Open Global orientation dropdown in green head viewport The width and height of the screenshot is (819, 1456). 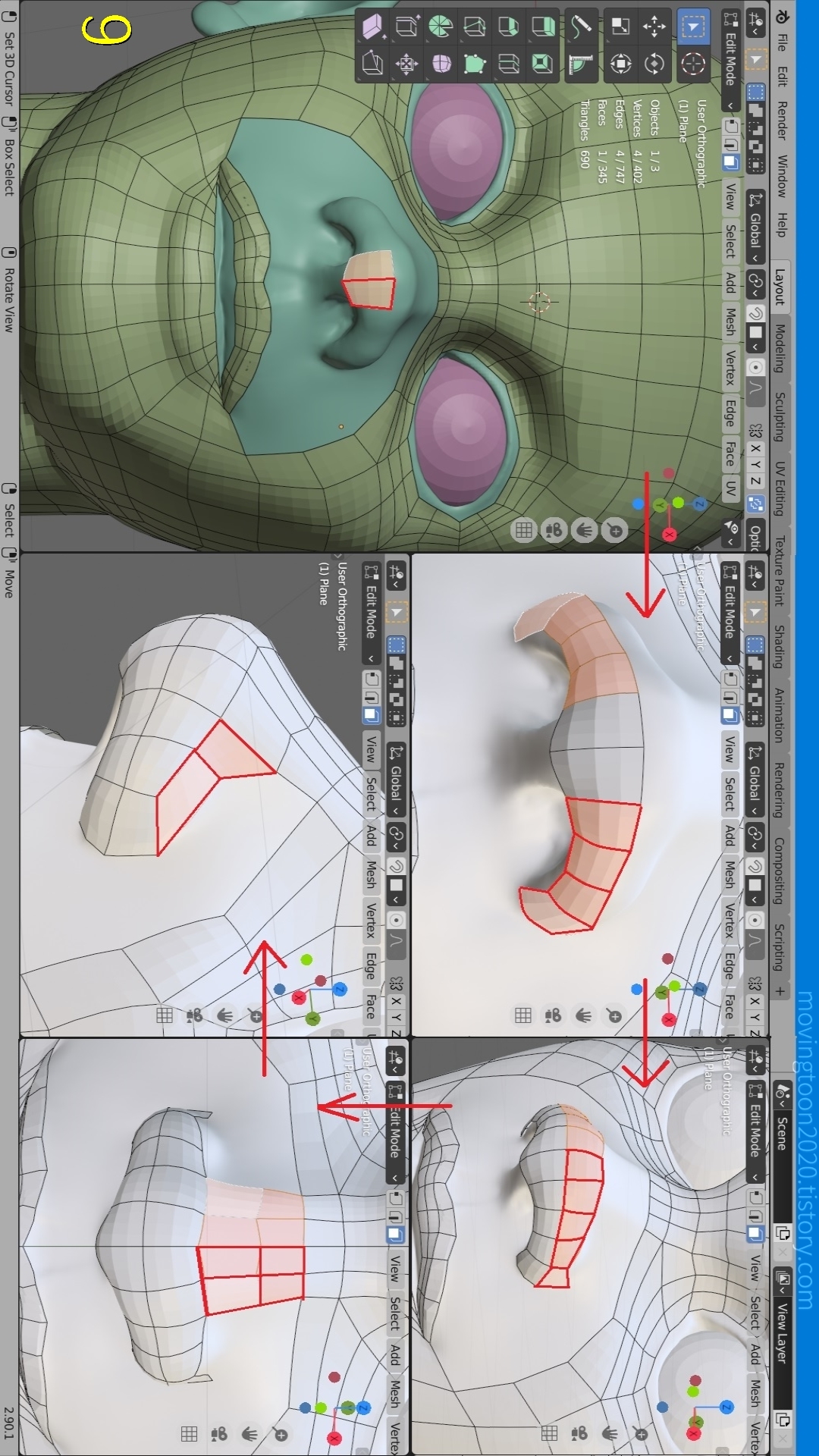755,227
